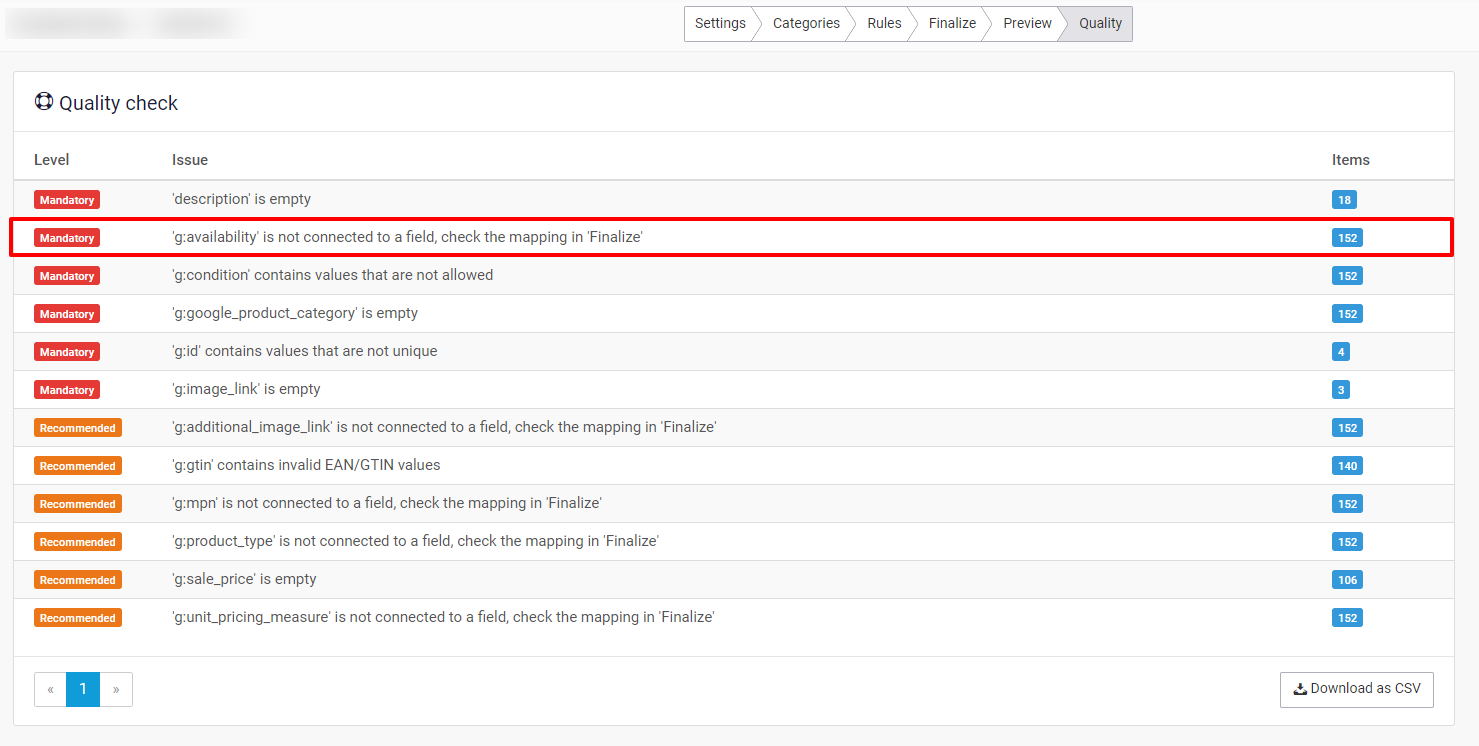
Task: Click the 4 items badge for g:id
Action: coord(1341,352)
